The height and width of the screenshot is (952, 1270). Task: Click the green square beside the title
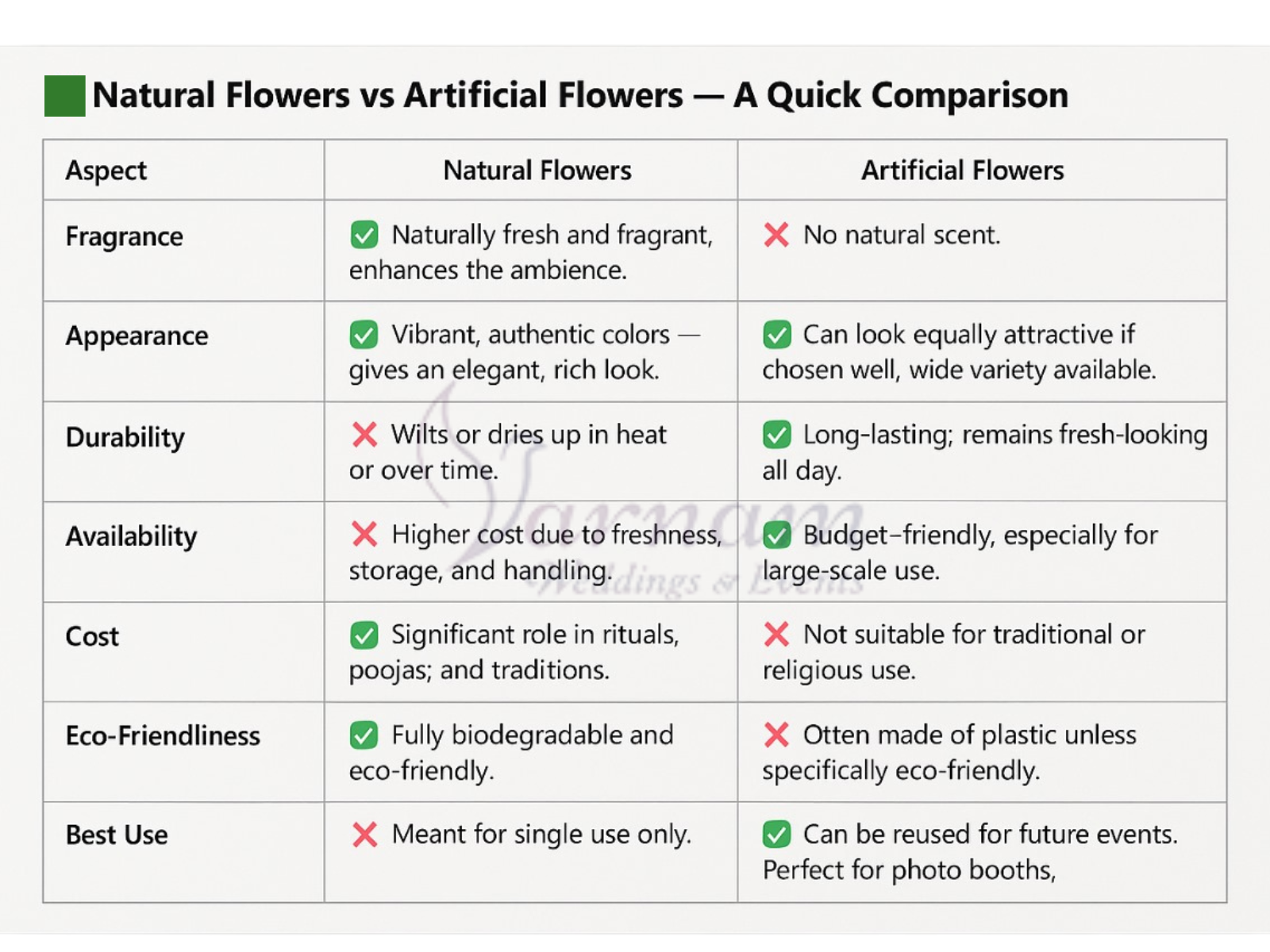coord(64,96)
